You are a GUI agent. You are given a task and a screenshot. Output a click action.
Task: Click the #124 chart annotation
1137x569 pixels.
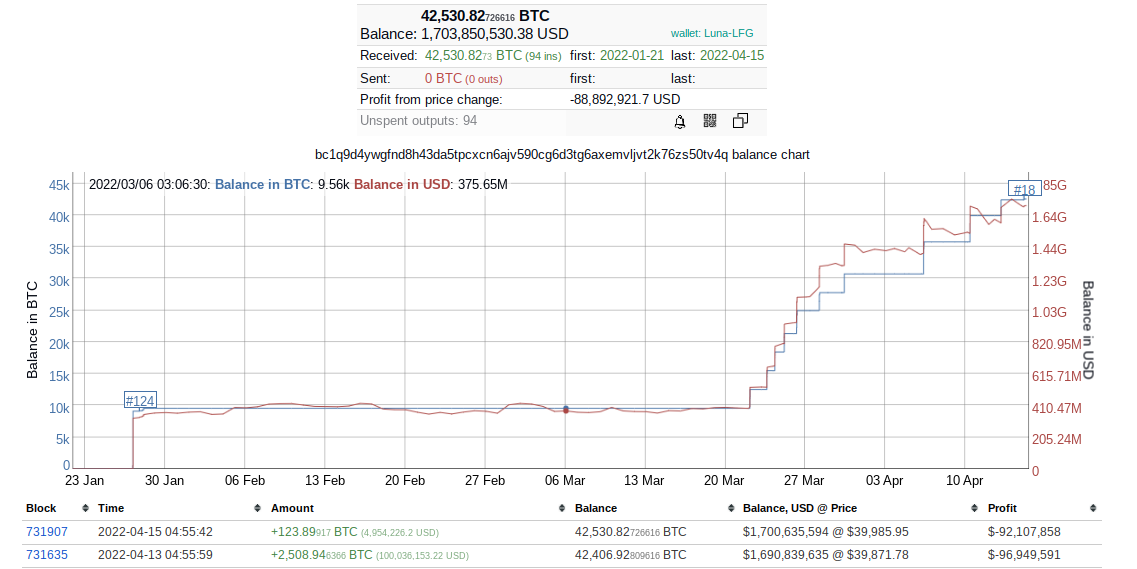click(140, 400)
